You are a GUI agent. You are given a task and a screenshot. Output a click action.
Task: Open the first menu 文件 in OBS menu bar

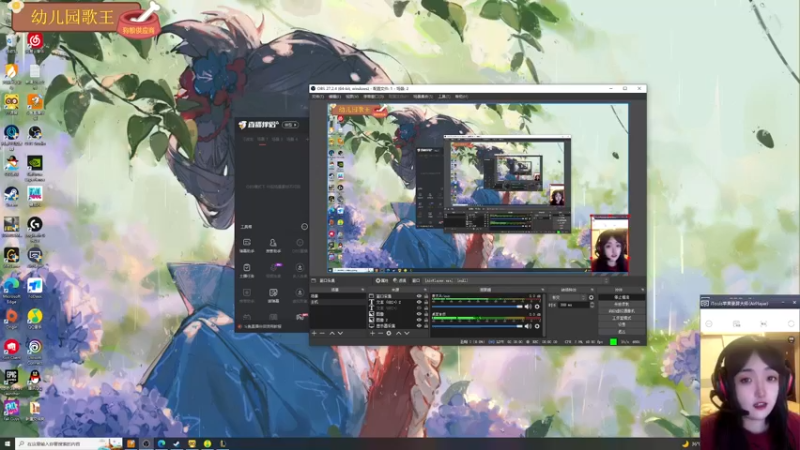(318, 96)
